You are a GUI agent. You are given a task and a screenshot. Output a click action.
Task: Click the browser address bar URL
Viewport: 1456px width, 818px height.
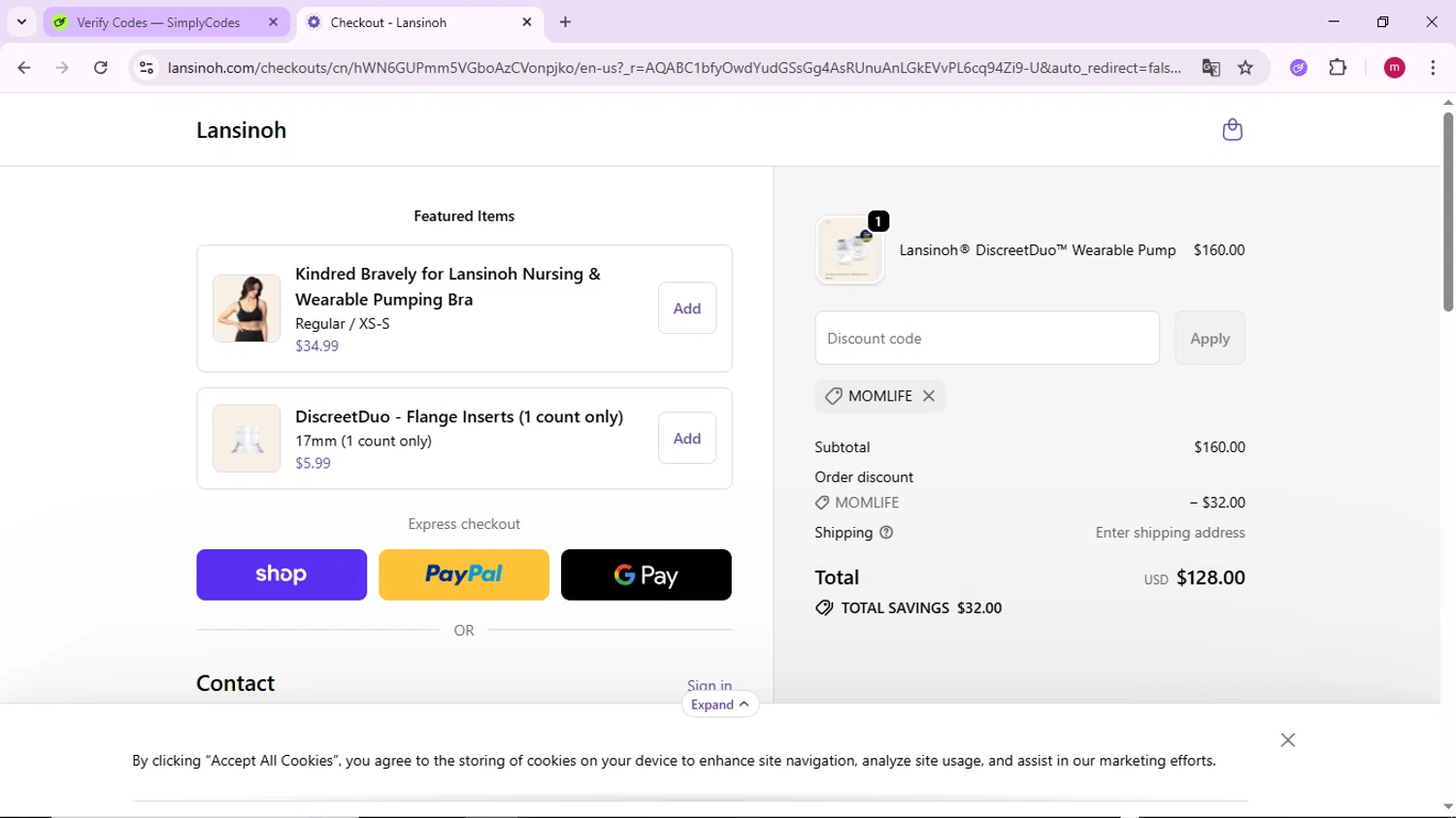(674, 68)
